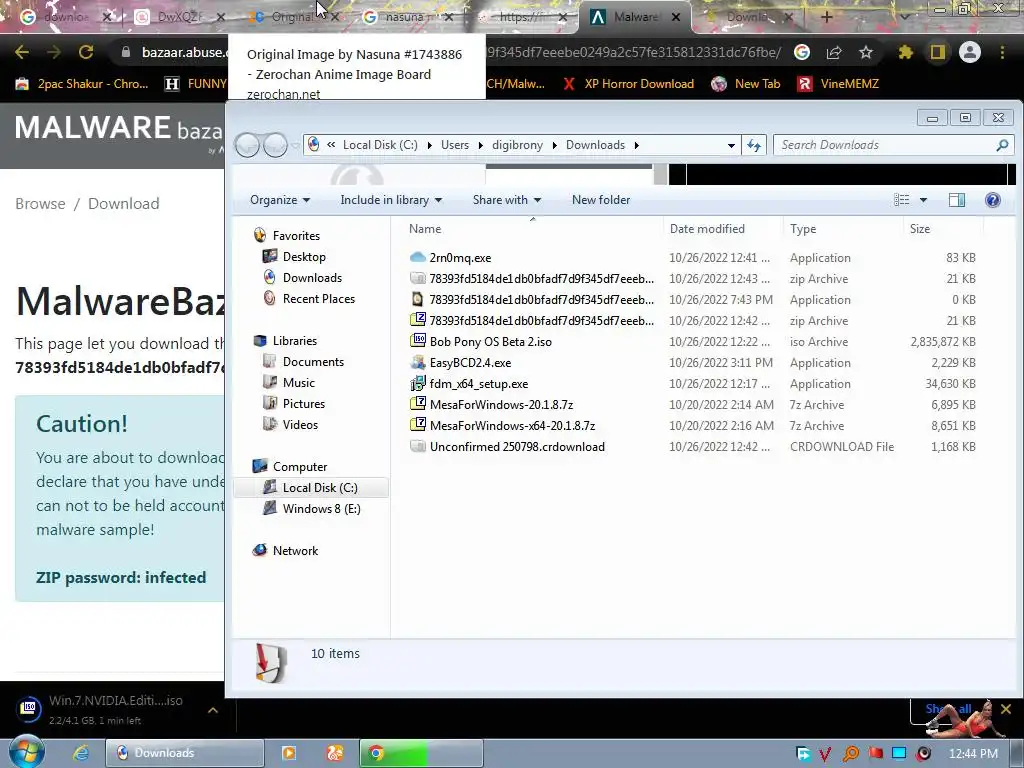This screenshot has height=768, width=1024.
Task: Toggle the Explorer preview pane icon
Action: [957, 200]
